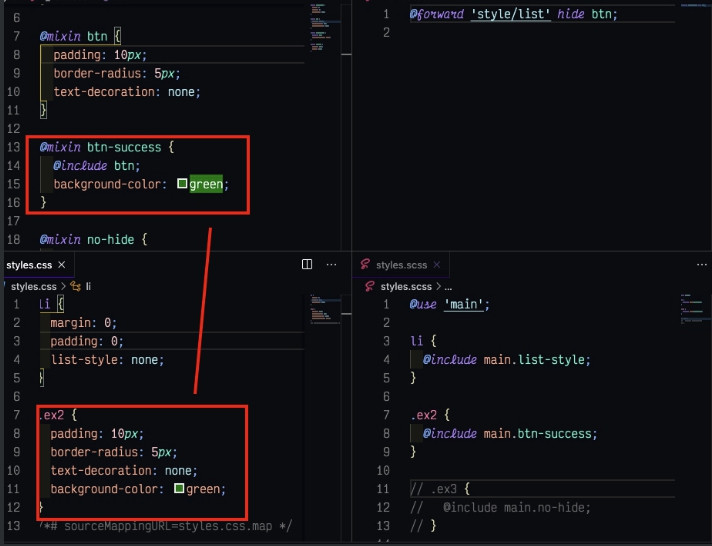Expand the breadcrumb ellipsis after styles.scss

click(x=448, y=287)
